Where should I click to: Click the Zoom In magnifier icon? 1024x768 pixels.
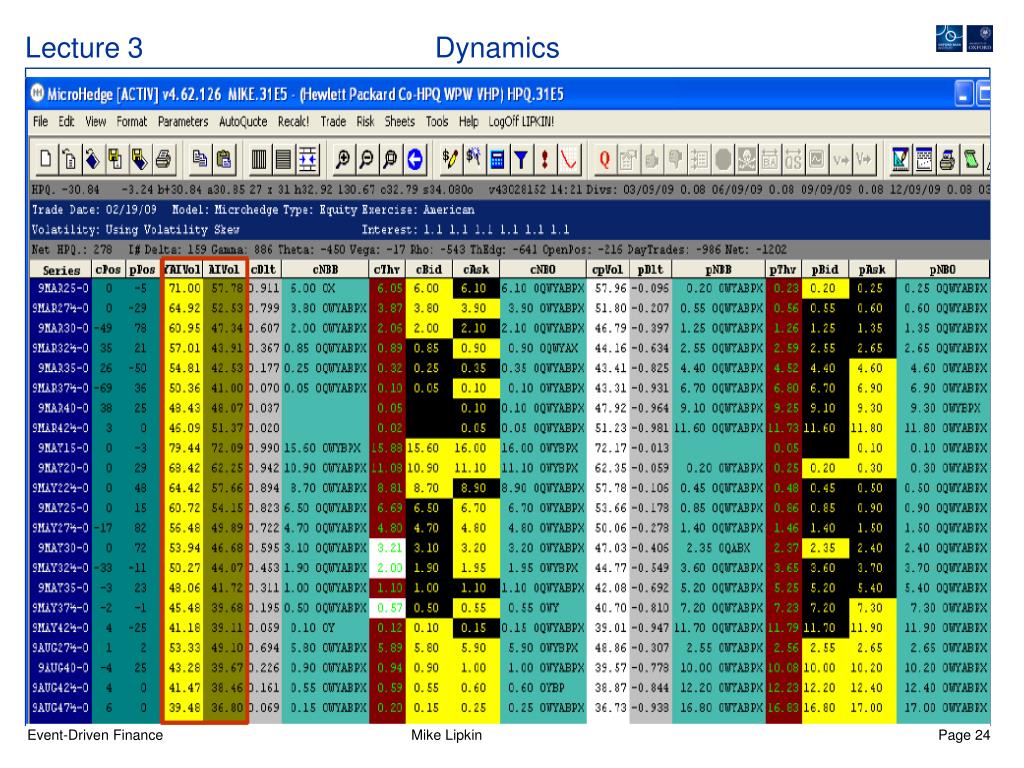pyautogui.click(x=342, y=159)
